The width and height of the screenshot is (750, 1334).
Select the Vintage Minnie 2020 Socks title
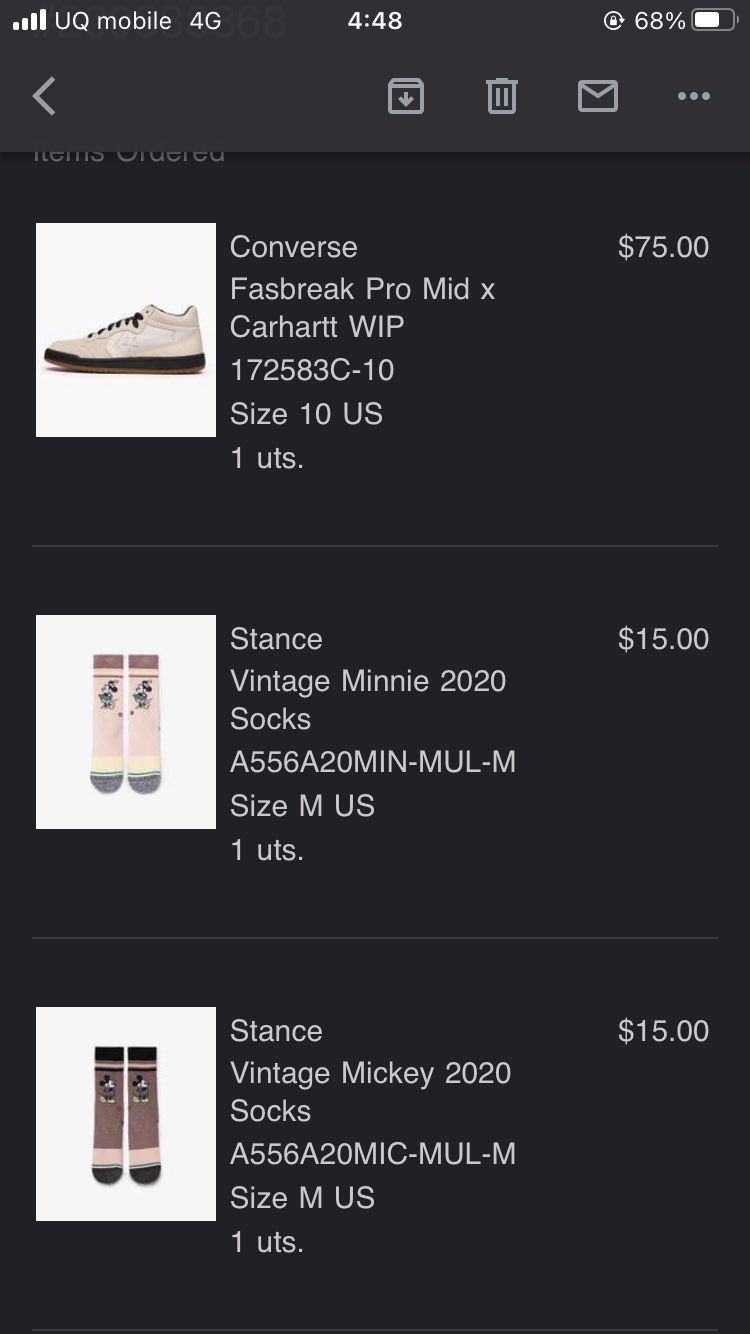pyautogui.click(x=368, y=700)
